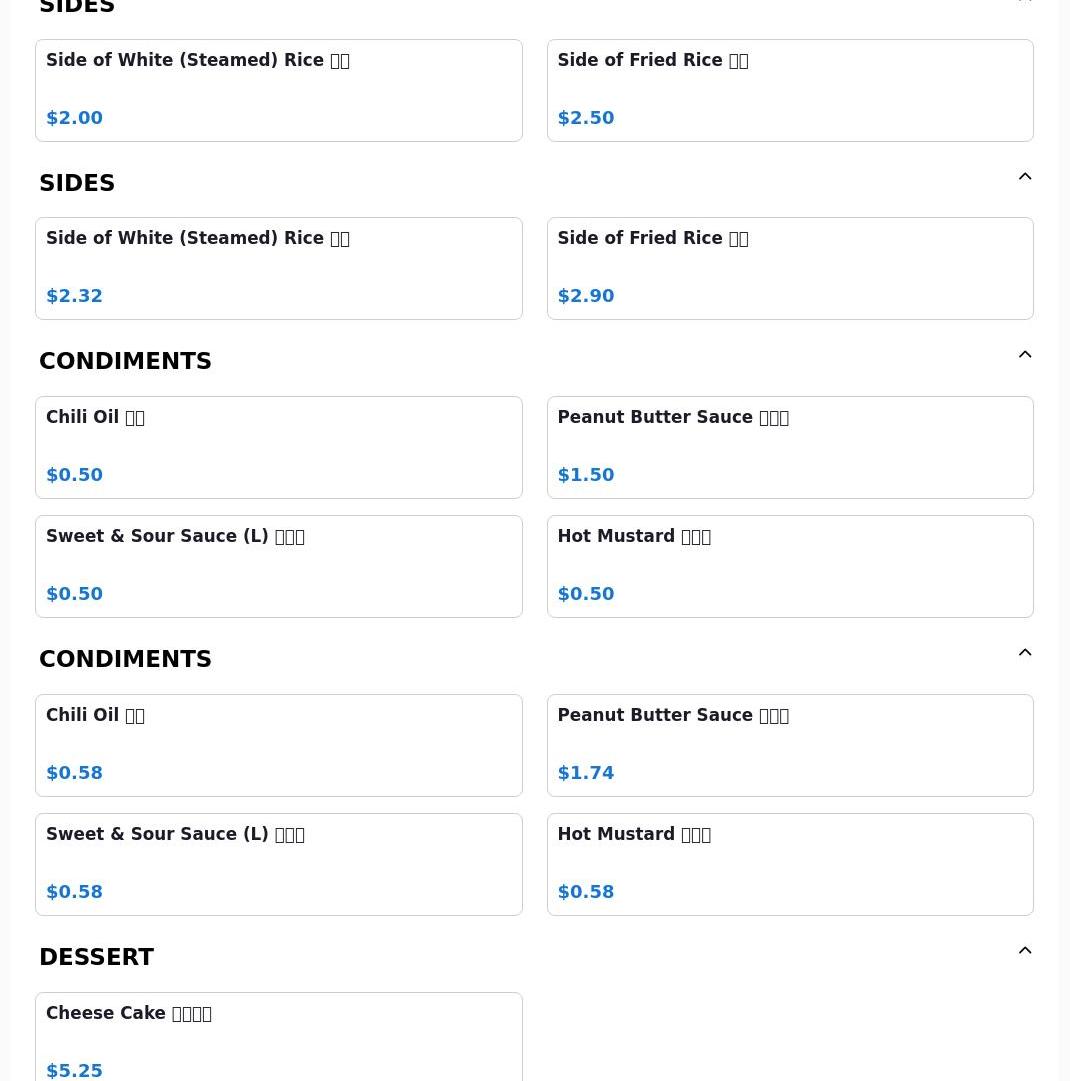The width and height of the screenshot is (1070, 1081).
Task: Collapse the DESSERT section chevron
Action: [x=1025, y=952]
